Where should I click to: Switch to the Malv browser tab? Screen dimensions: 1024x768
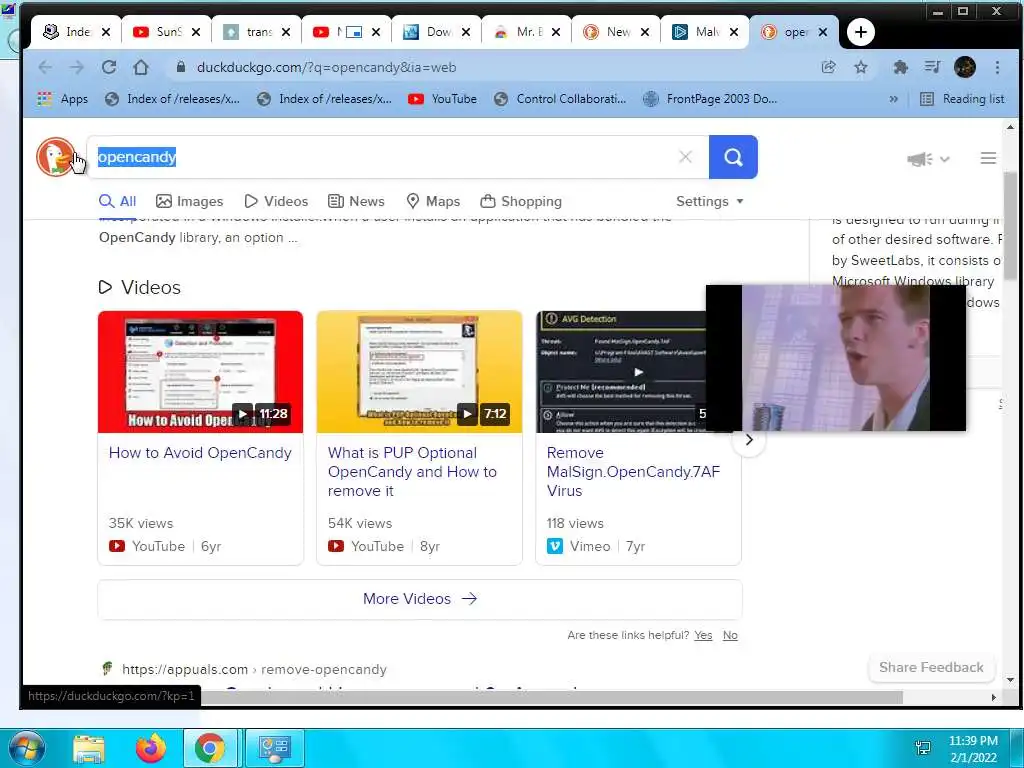[x=707, y=31]
